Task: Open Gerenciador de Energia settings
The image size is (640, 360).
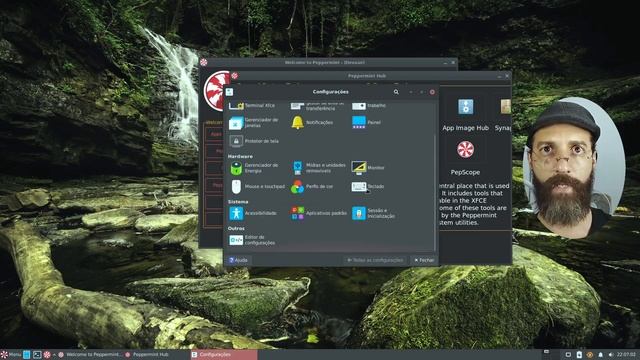Action: click(x=253, y=168)
